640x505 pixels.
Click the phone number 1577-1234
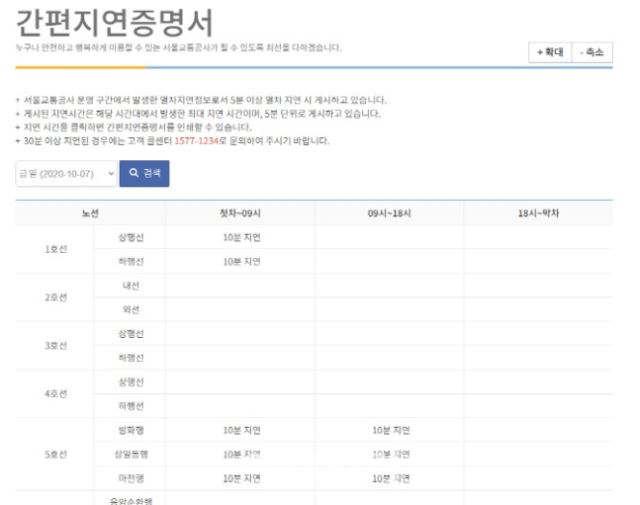tap(196, 141)
